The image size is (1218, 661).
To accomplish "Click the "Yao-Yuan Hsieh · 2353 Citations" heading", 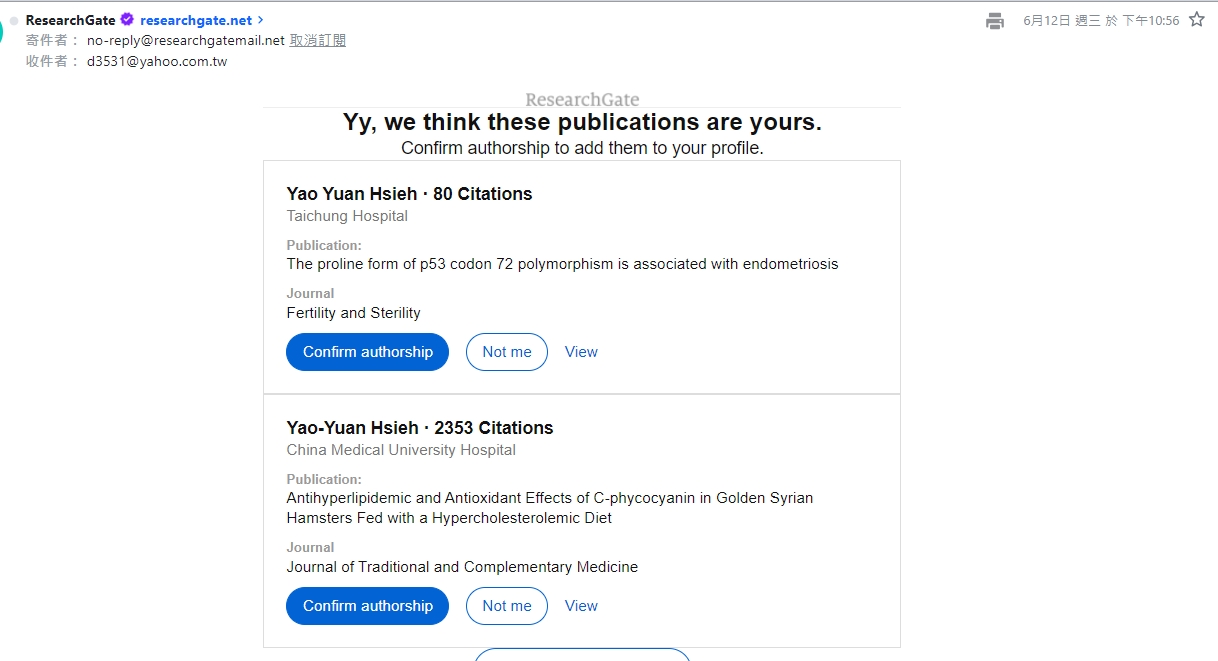I will click(x=419, y=428).
